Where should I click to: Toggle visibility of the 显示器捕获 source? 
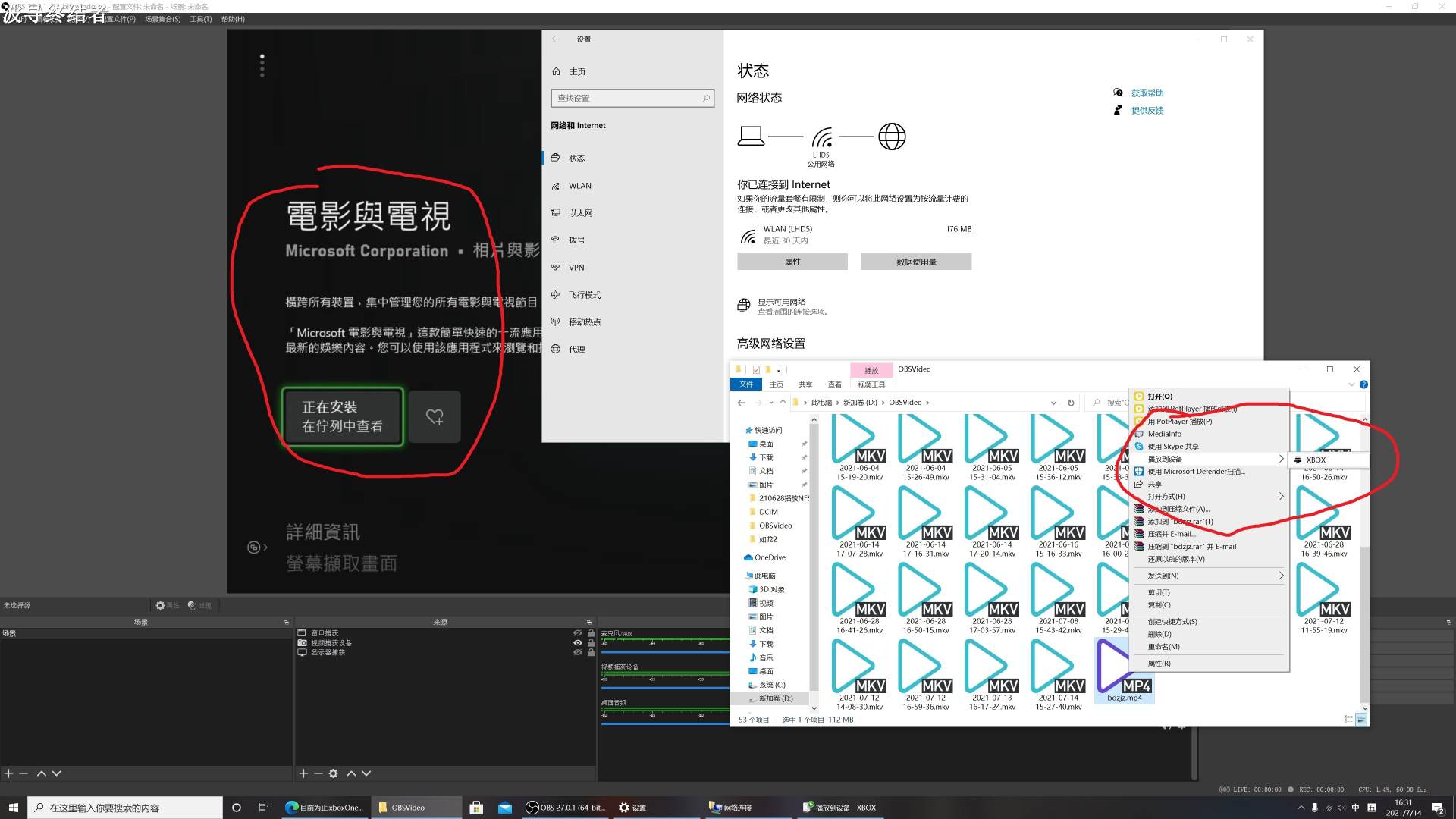pos(577,652)
